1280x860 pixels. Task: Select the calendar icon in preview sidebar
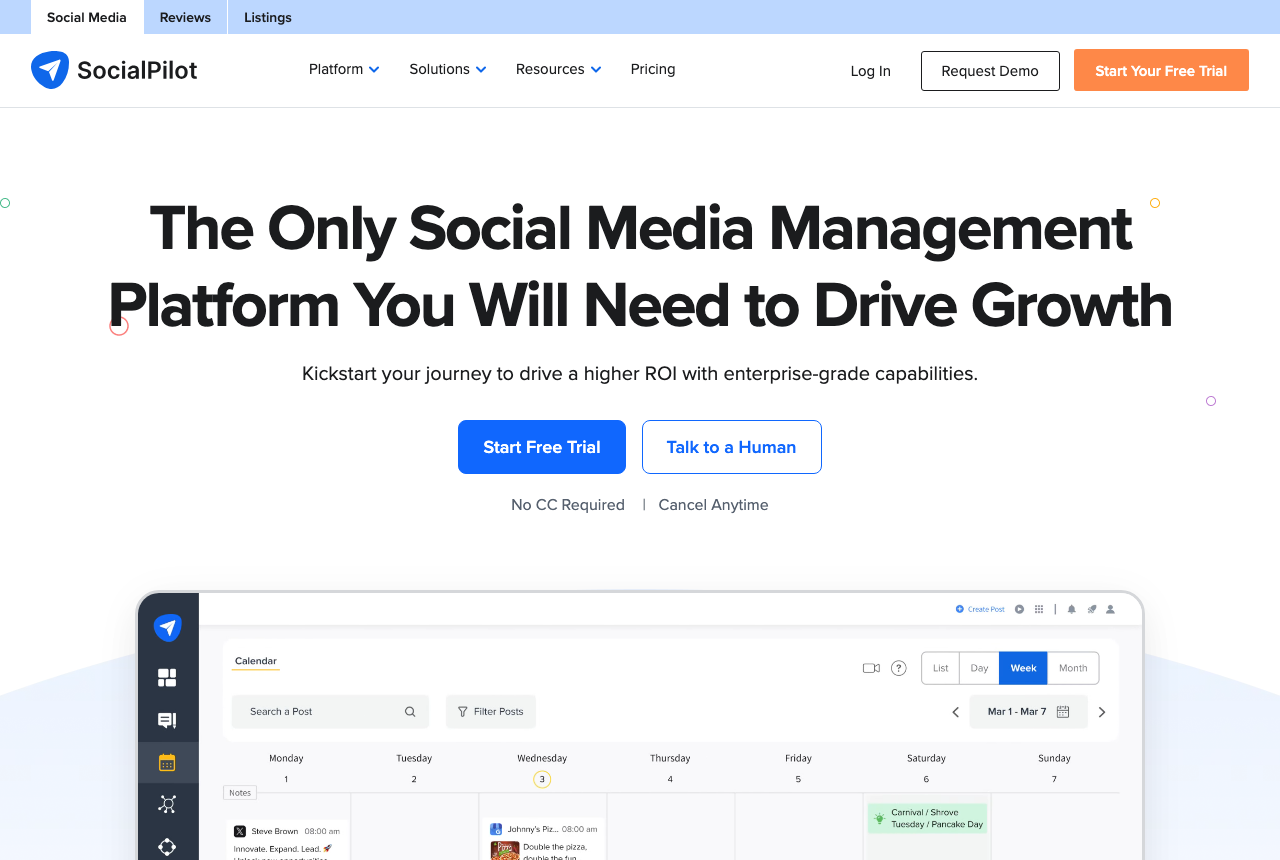click(167, 762)
